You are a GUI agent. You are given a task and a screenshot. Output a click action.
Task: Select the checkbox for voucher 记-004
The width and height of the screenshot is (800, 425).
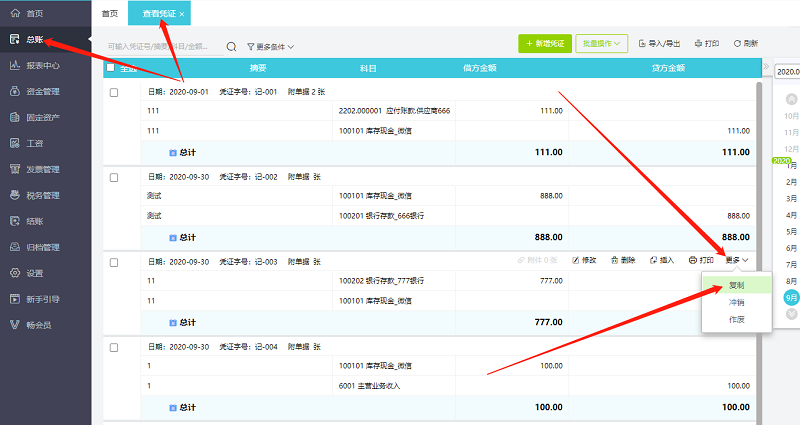114,347
